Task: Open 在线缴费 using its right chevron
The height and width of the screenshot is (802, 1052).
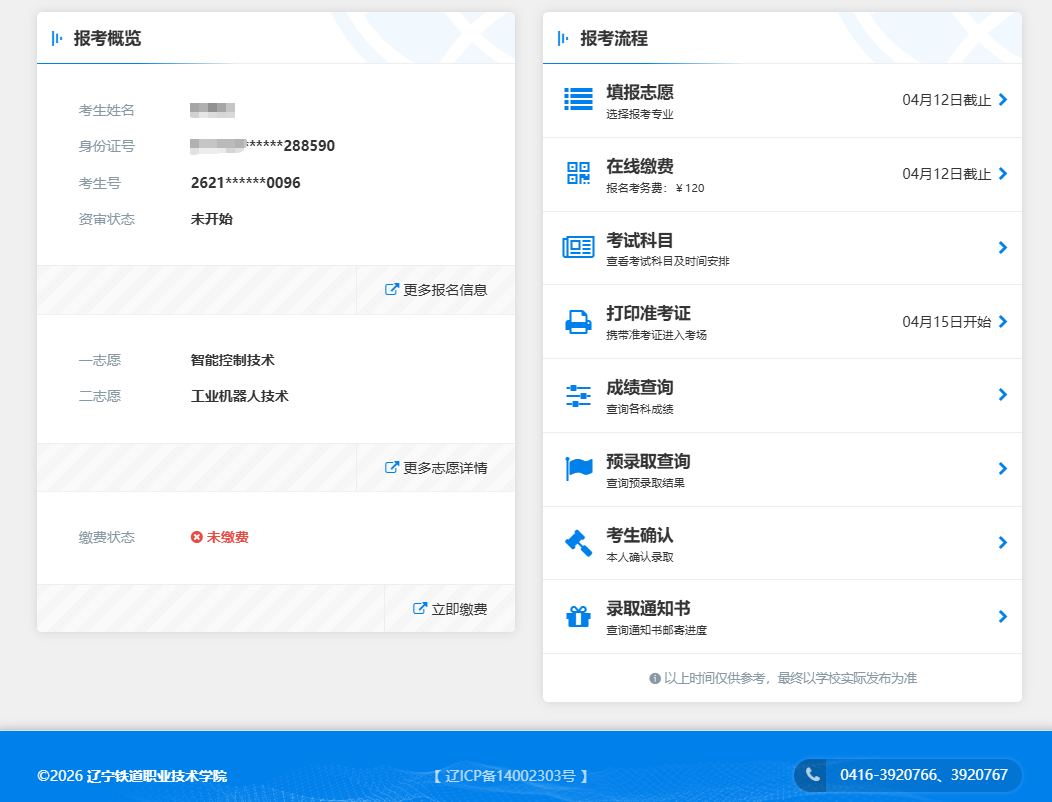Action: point(1002,174)
